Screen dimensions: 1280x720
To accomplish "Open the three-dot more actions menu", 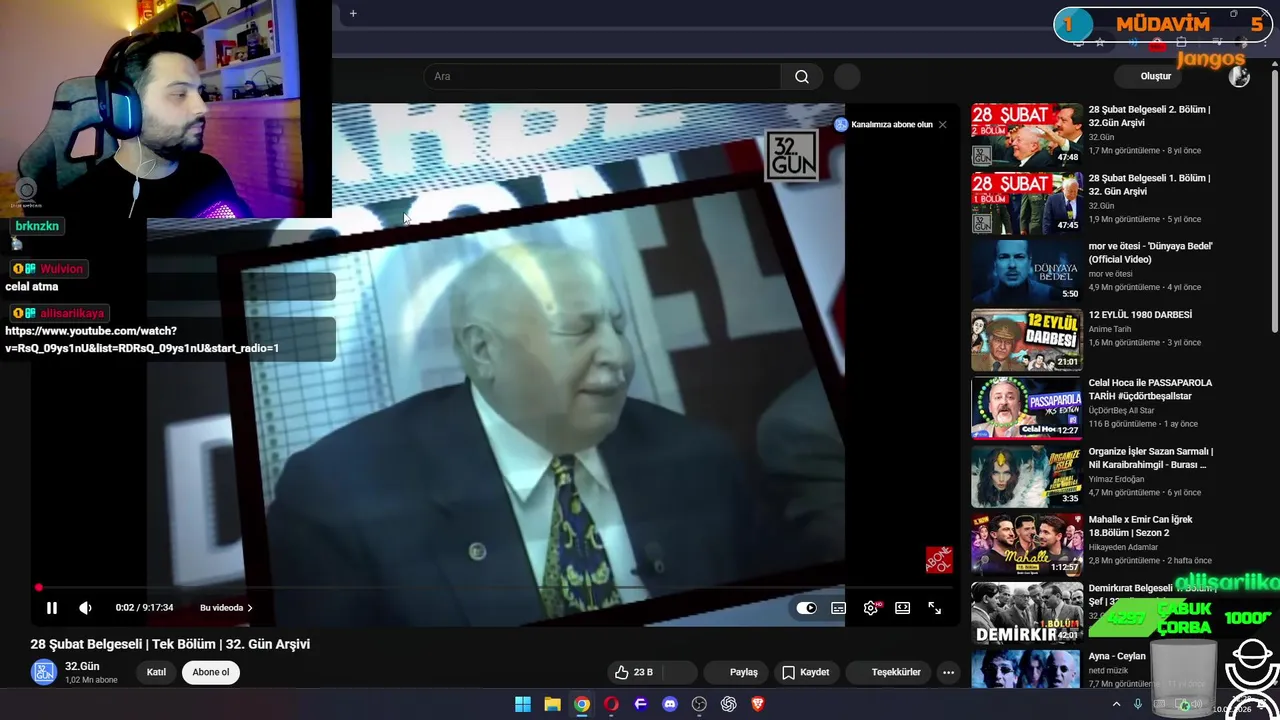I will (948, 672).
